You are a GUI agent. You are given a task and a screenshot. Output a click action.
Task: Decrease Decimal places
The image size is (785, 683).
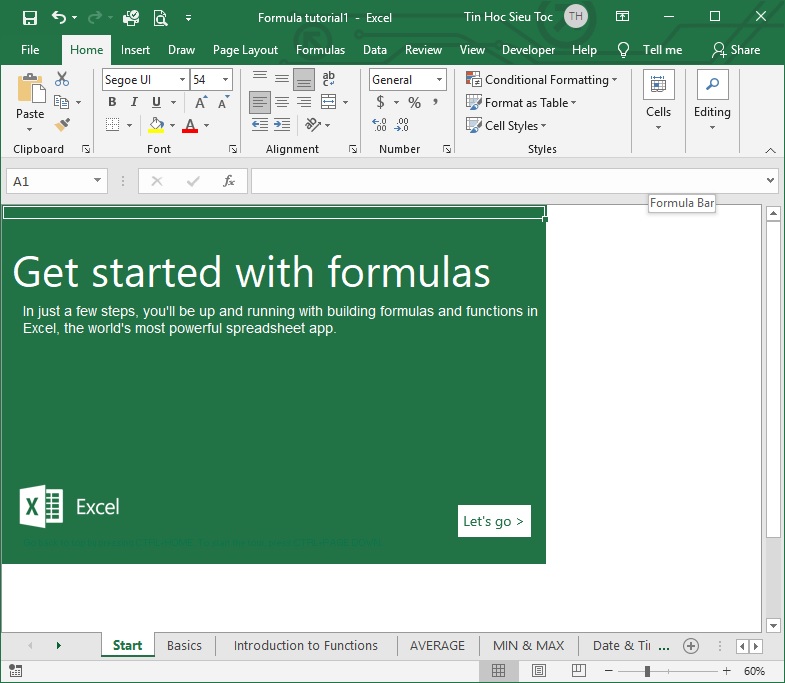coord(402,125)
